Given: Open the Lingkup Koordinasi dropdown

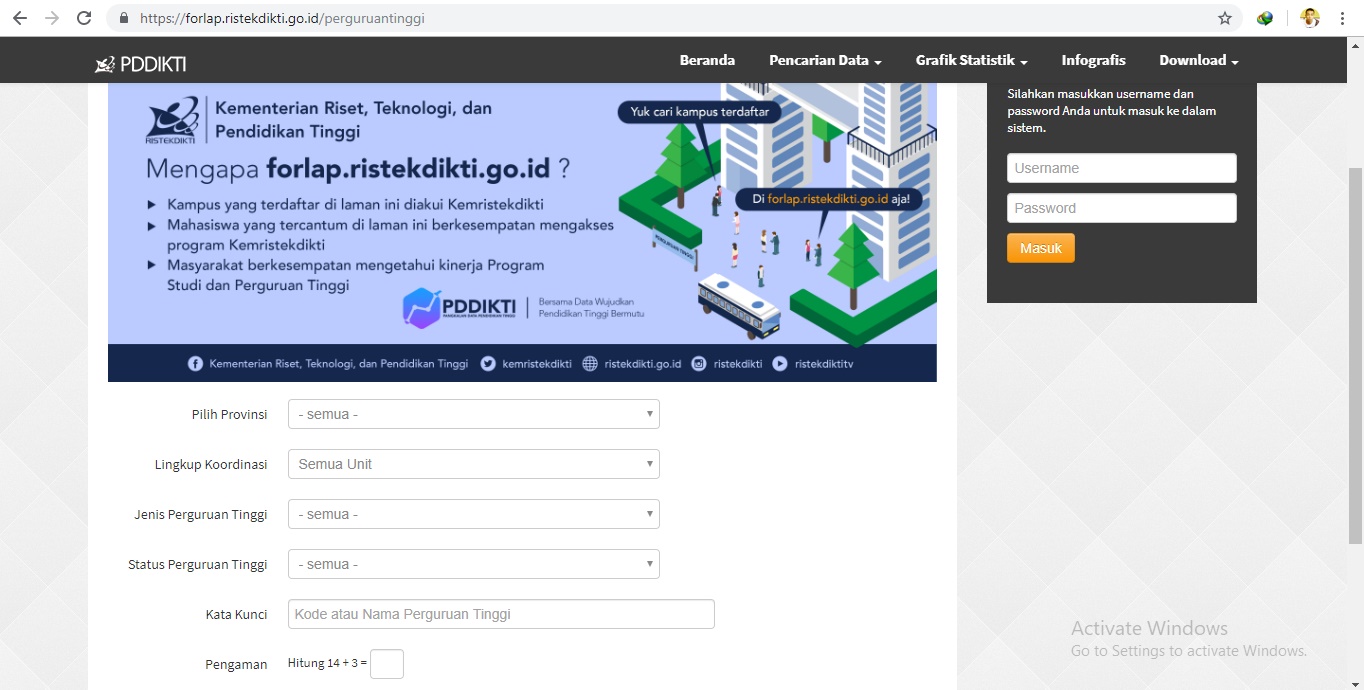Looking at the screenshot, I should coord(474,464).
